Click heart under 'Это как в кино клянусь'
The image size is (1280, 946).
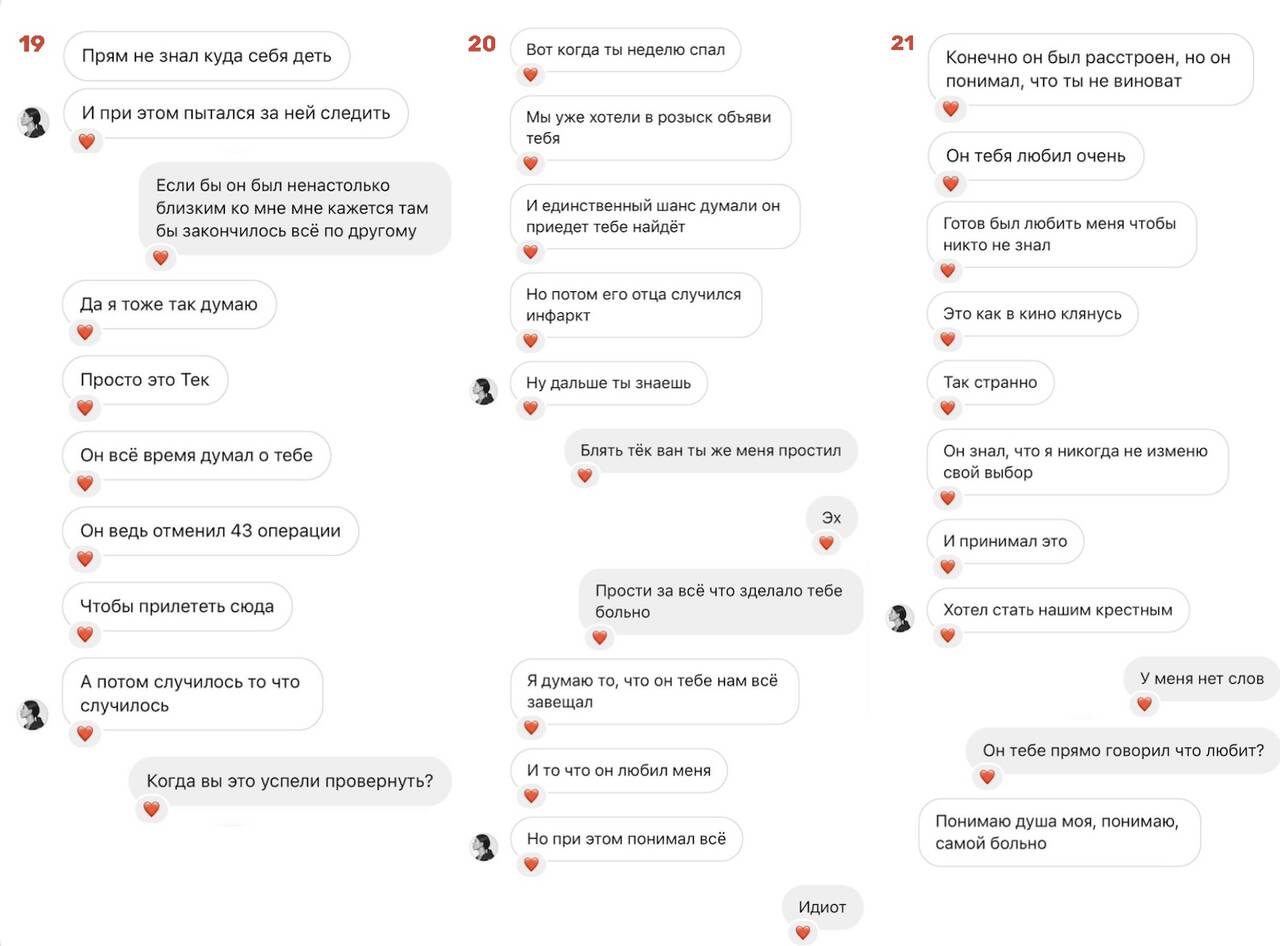point(949,340)
